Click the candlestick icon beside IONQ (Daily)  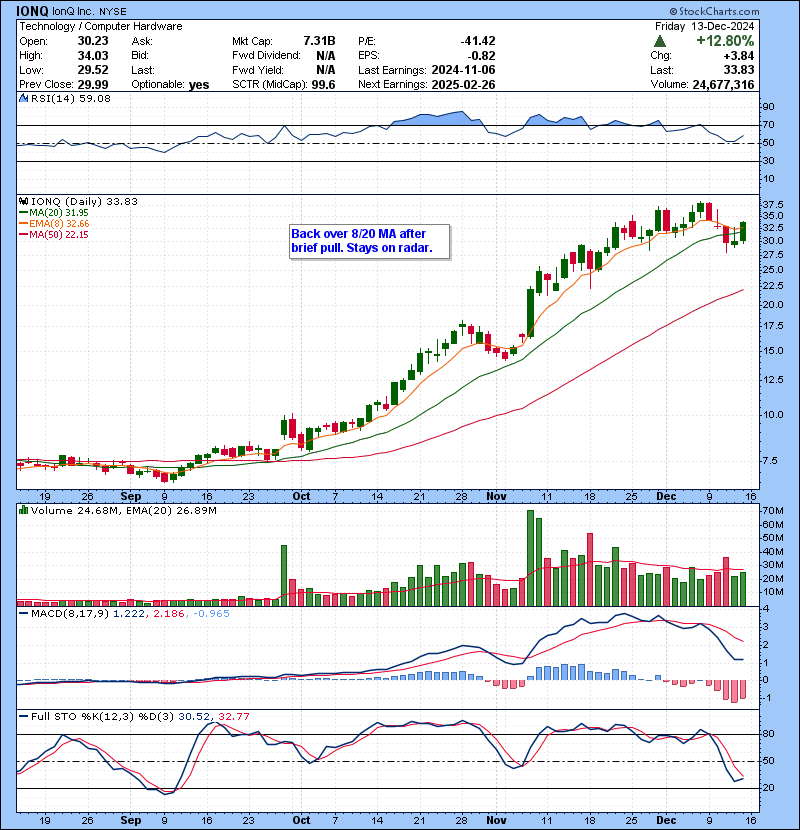pyautogui.click(x=23, y=201)
